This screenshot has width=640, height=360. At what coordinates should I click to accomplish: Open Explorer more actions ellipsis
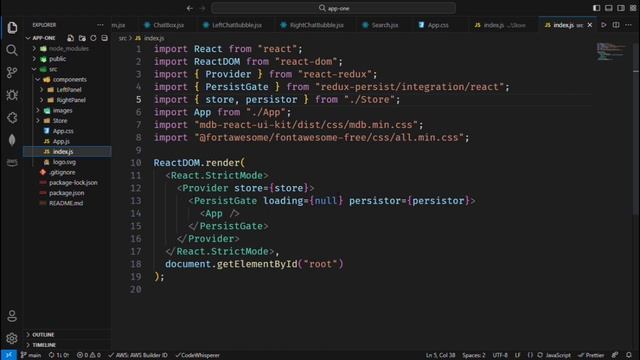(x=100, y=25)
